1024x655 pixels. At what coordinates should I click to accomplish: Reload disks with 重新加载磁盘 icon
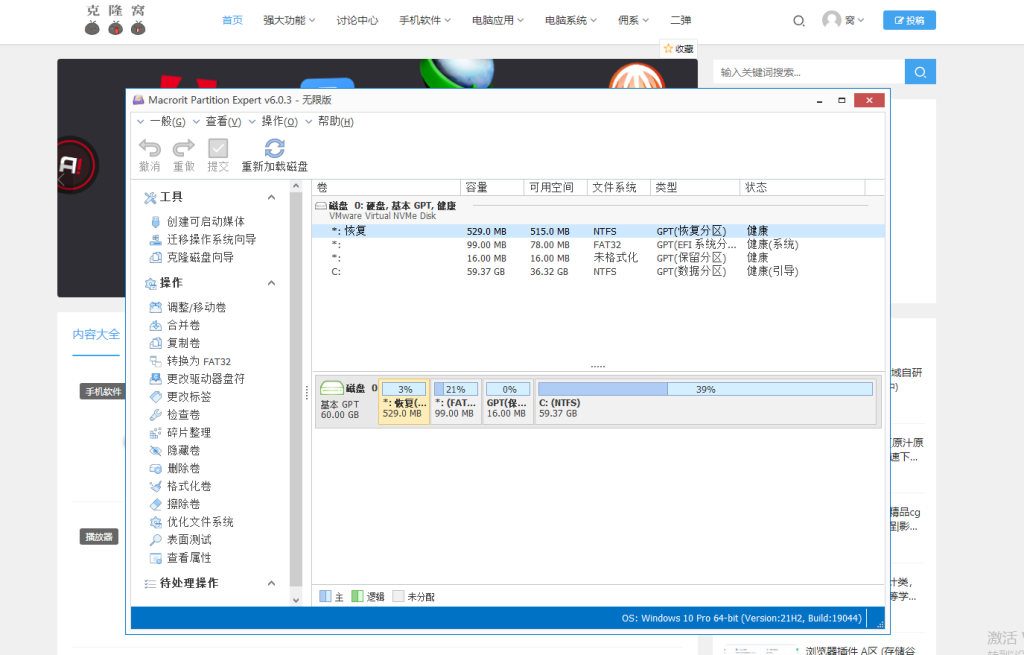[x=274, y=155]
